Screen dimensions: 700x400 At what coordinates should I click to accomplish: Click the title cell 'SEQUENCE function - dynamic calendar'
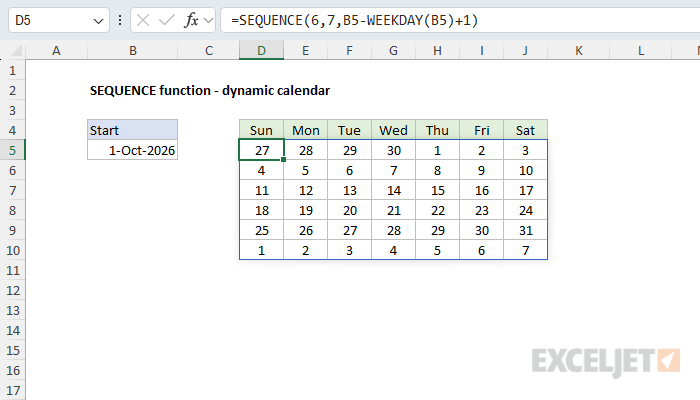210,91
